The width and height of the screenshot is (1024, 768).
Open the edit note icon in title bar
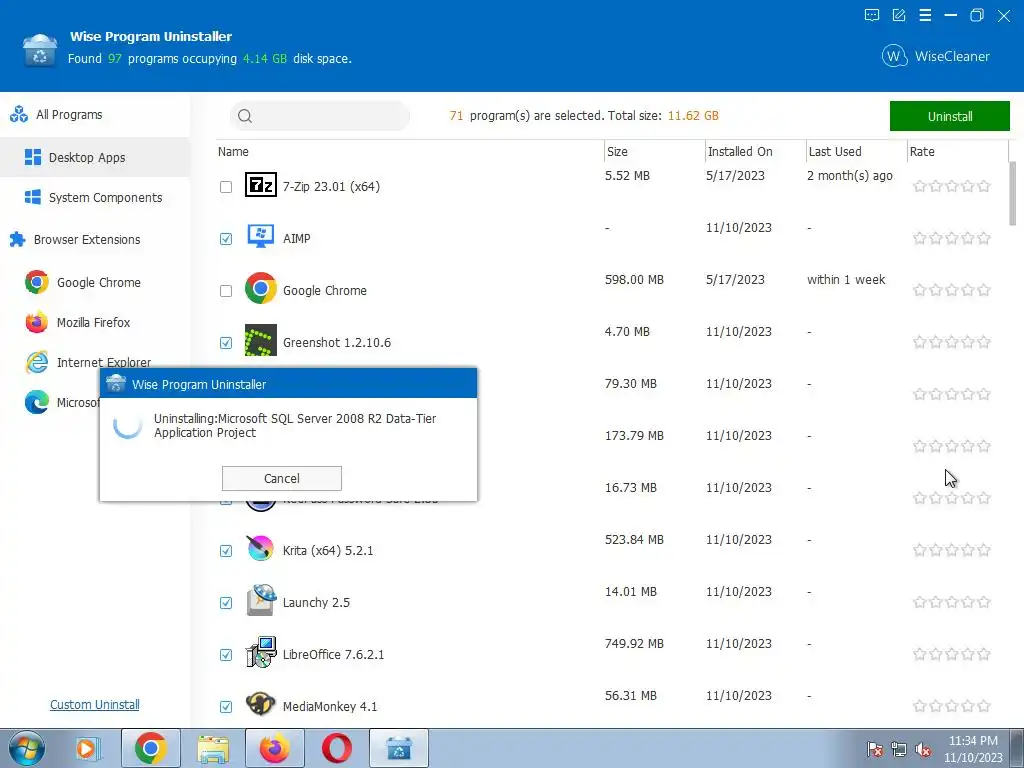tap(899, 15)
